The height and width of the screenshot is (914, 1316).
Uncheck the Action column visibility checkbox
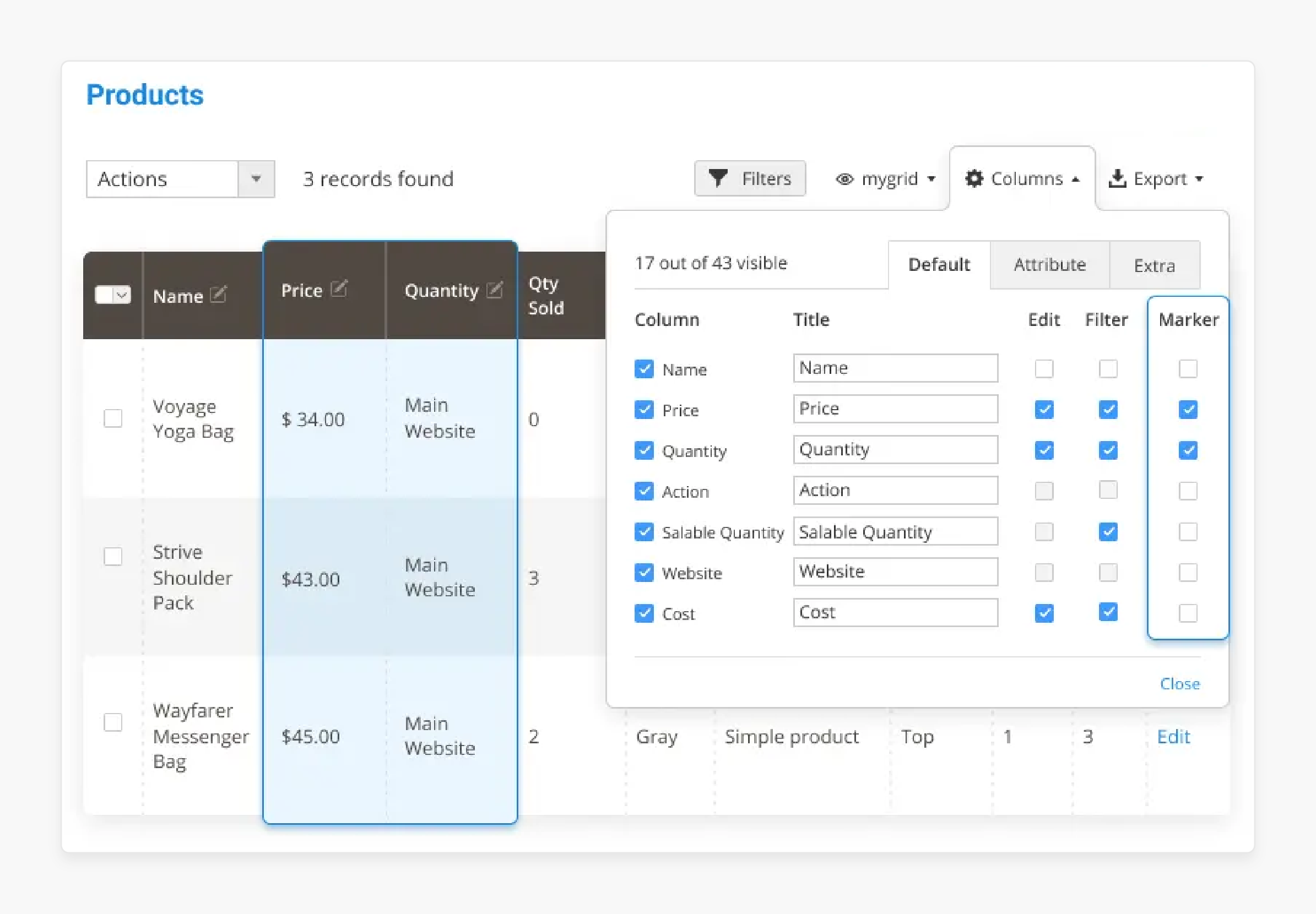pyautogui.click(x=644, y=491)
